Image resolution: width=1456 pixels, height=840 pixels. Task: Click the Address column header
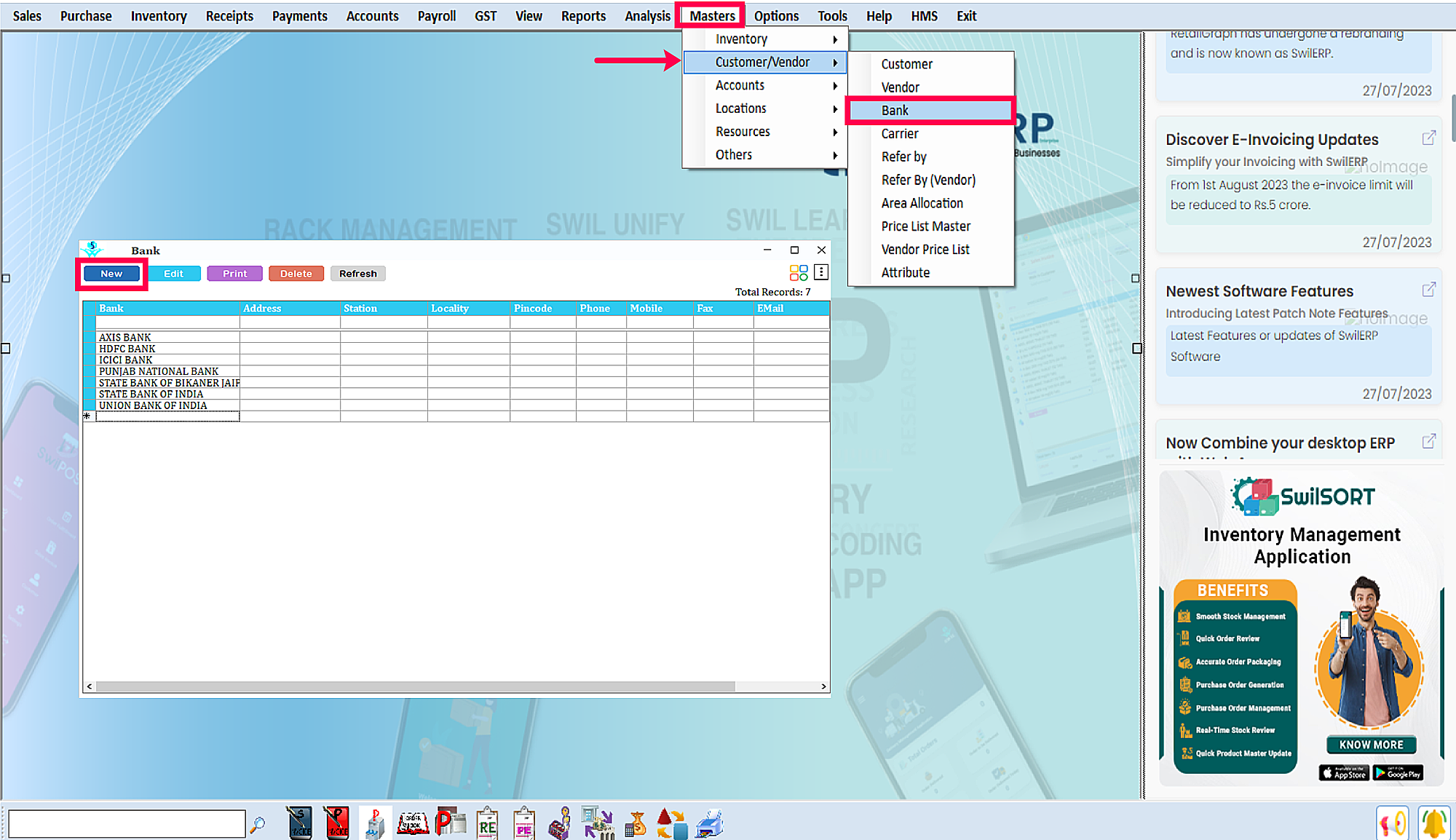(290, 309)
